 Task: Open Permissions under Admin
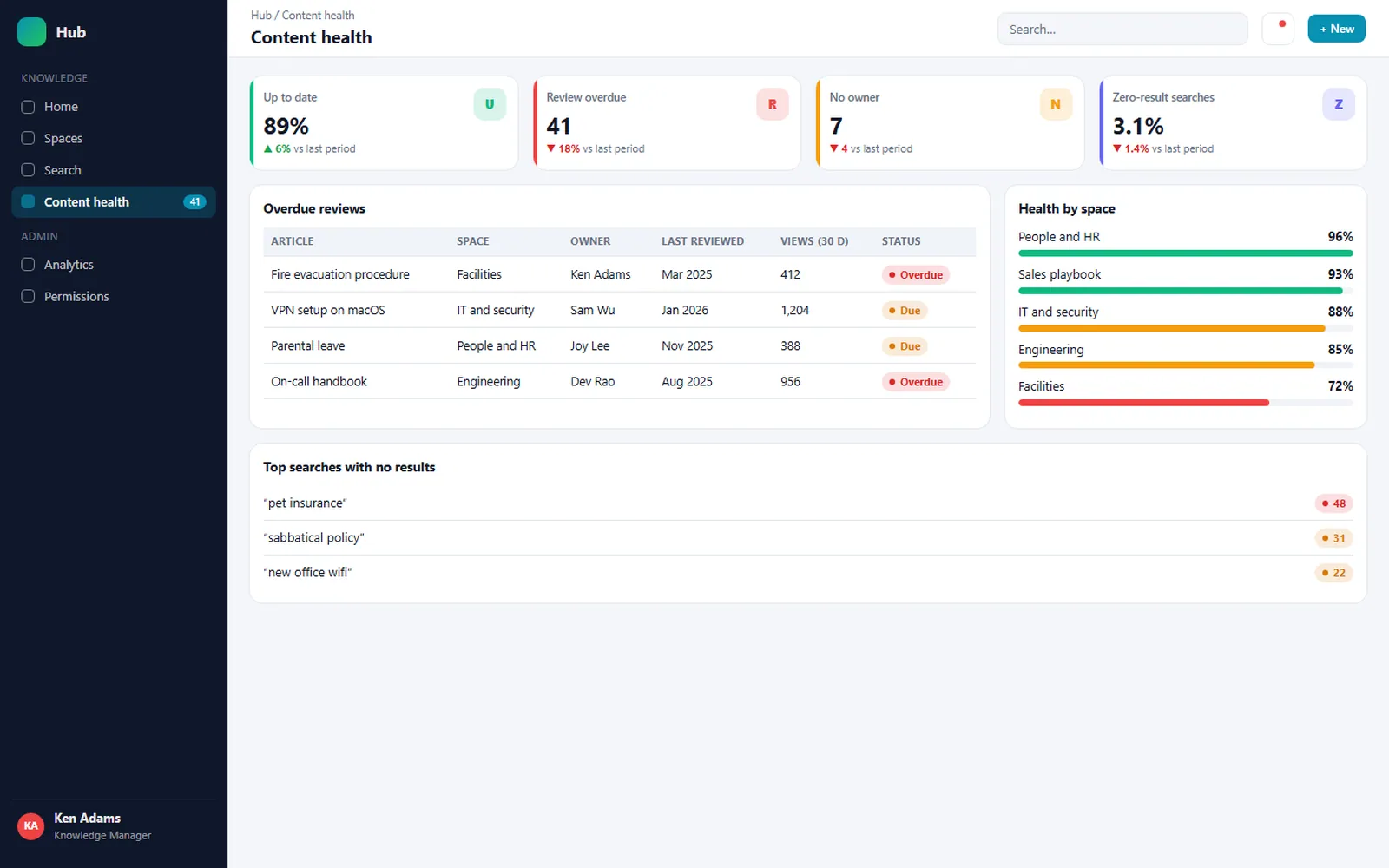point(114,296)
